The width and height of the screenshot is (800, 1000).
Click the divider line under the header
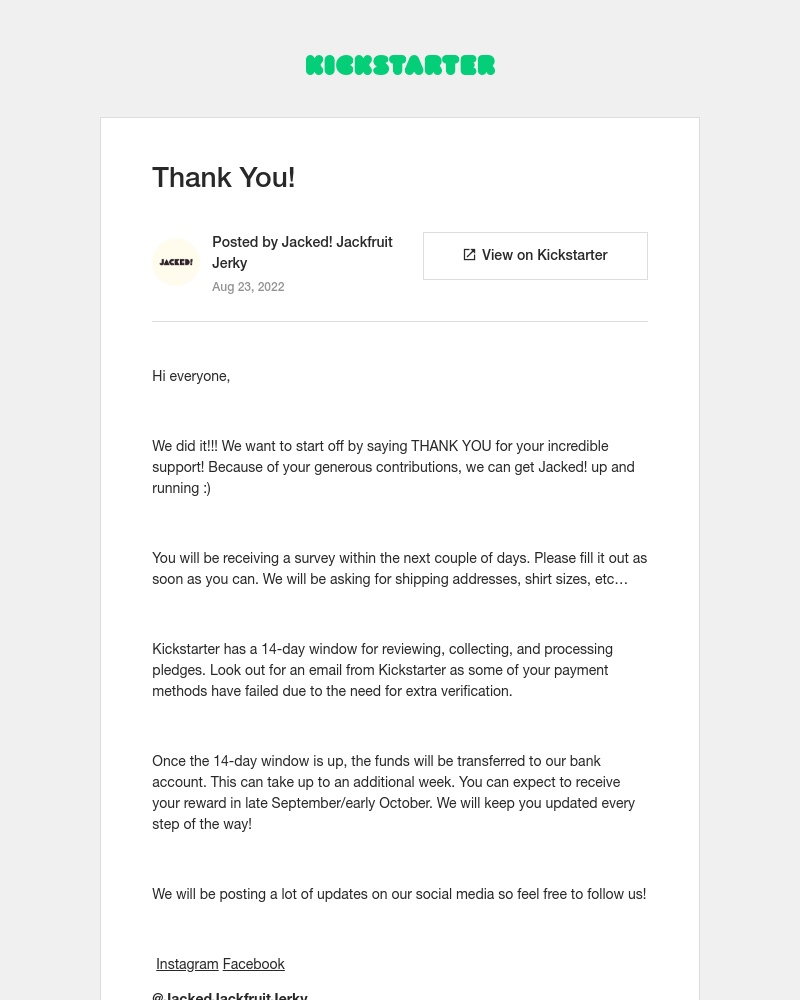coord(400,321)
